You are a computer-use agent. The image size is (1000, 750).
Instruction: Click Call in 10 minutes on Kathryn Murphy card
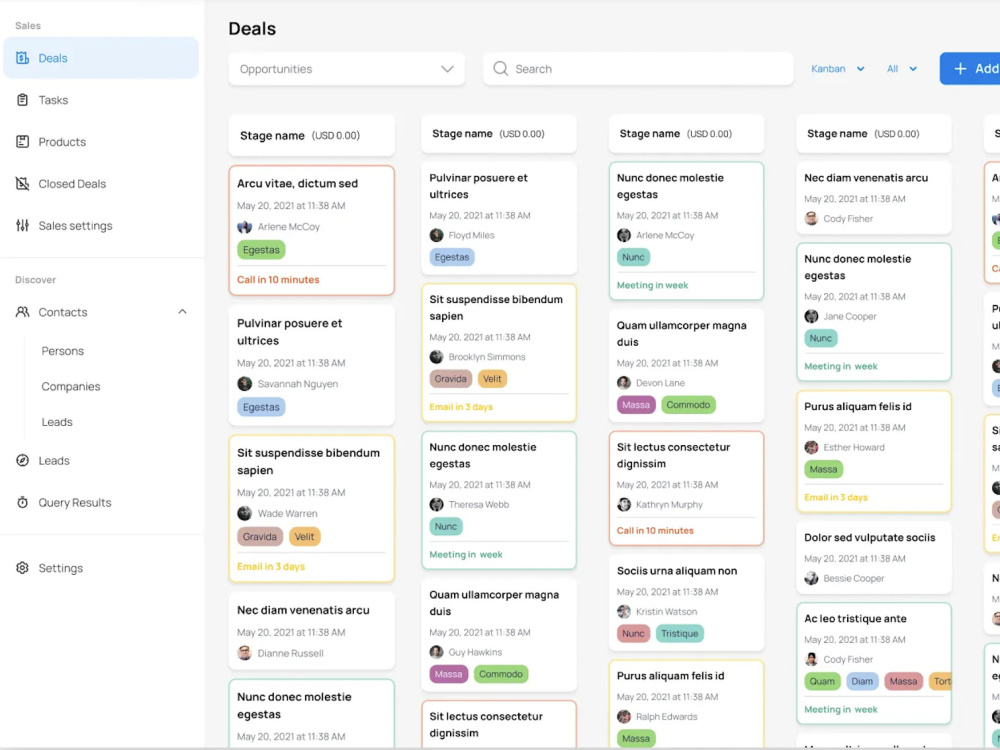[655, 531]
